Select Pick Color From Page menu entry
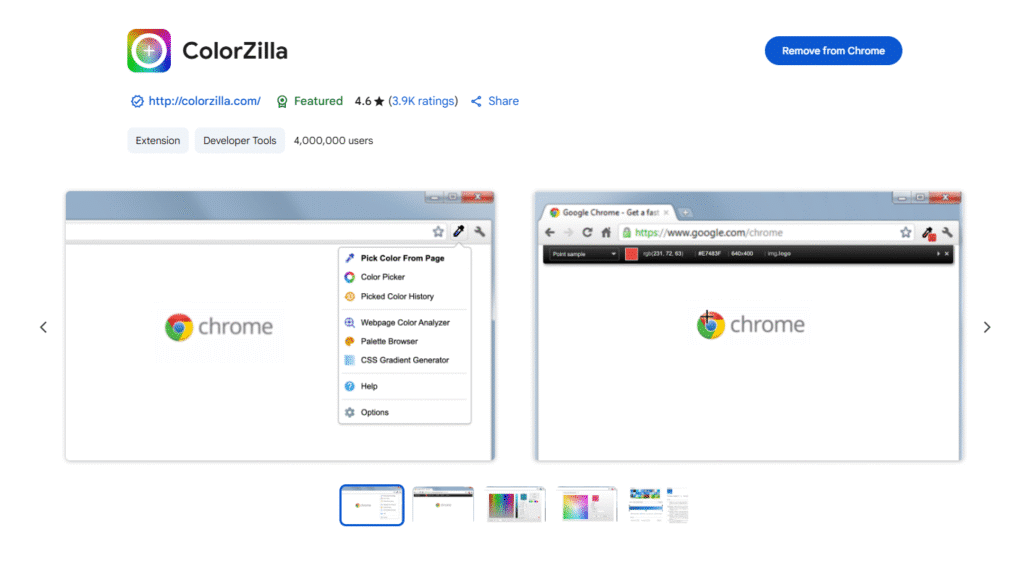The width and height of the screenshot is (1024, 561). point(404,258)
